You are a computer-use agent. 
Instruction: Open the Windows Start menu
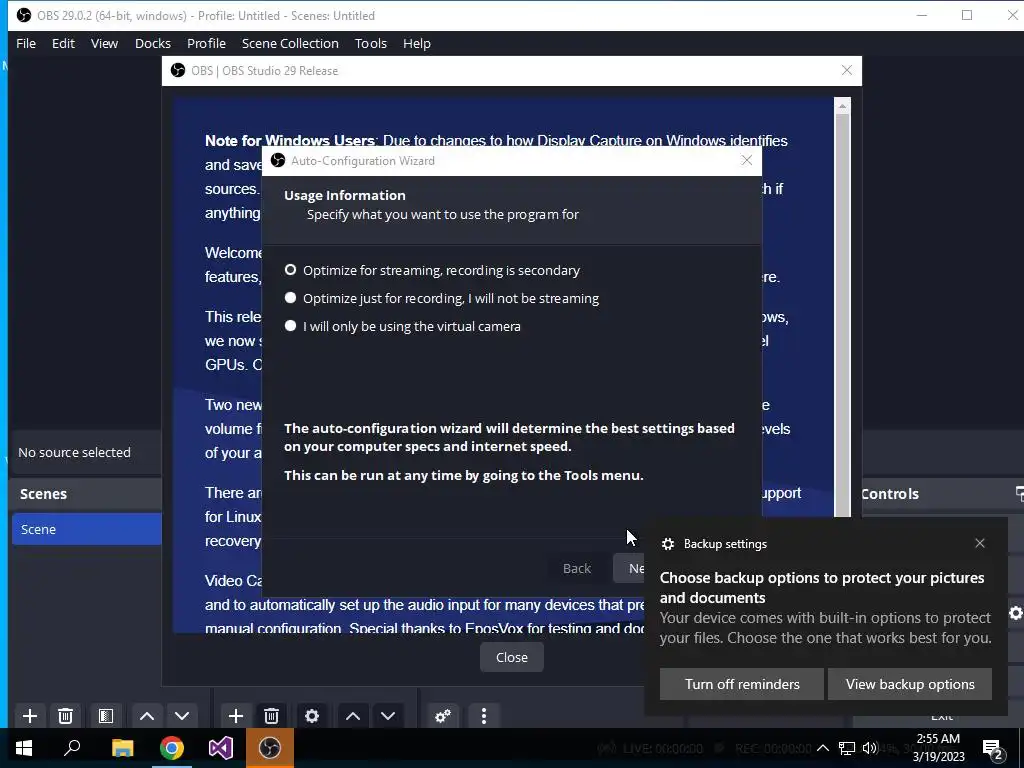(24, 748)
